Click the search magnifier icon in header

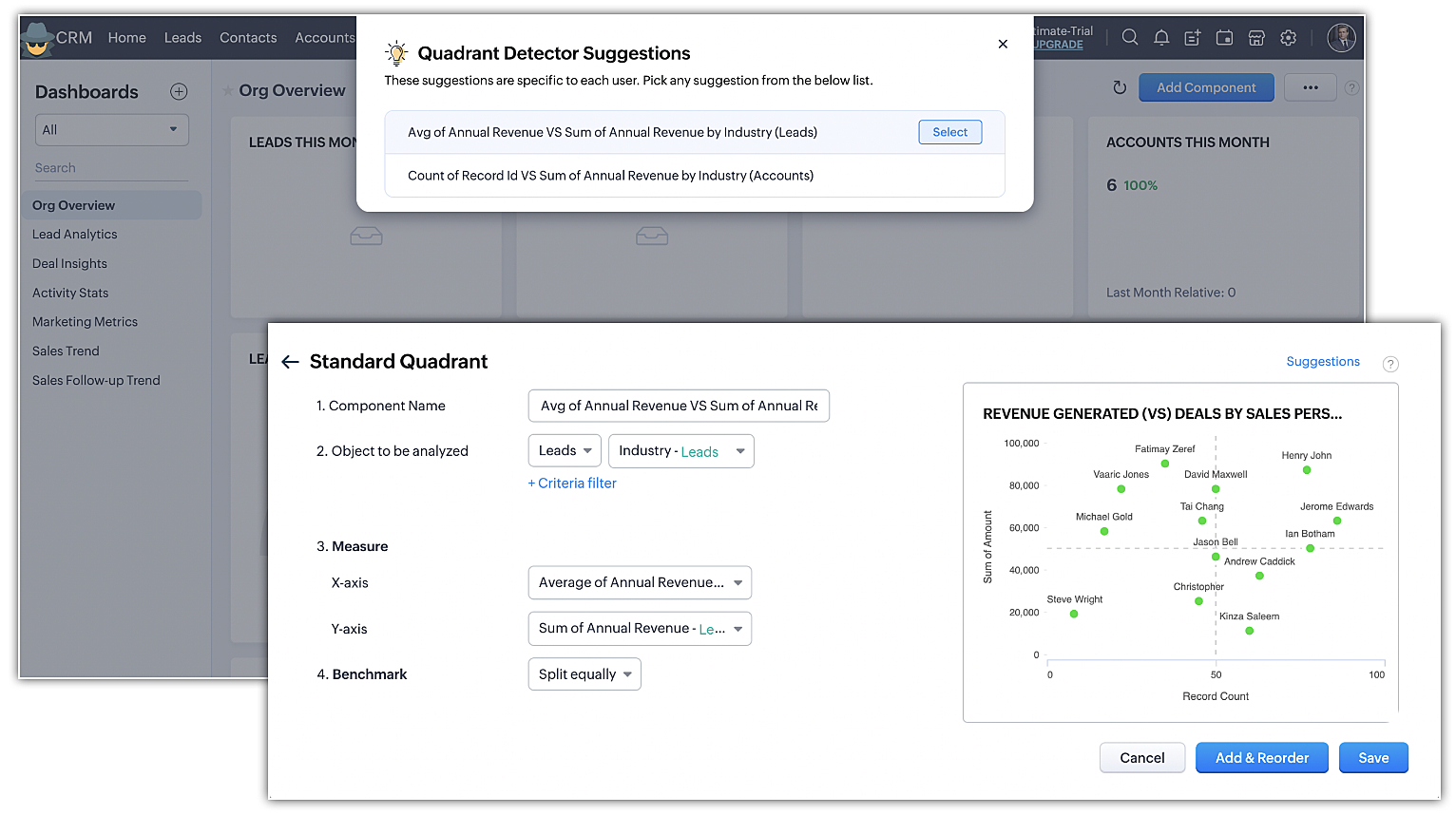tap(1130, 37)
